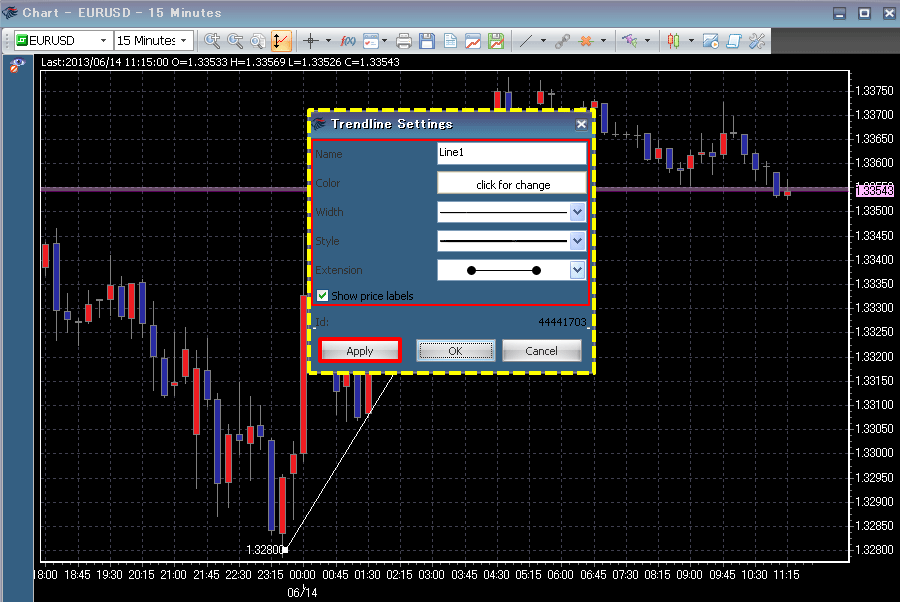Click the trendline endpoint labeled 1.32800
This screenshot has width=900, height=602.
coord(285,550)
